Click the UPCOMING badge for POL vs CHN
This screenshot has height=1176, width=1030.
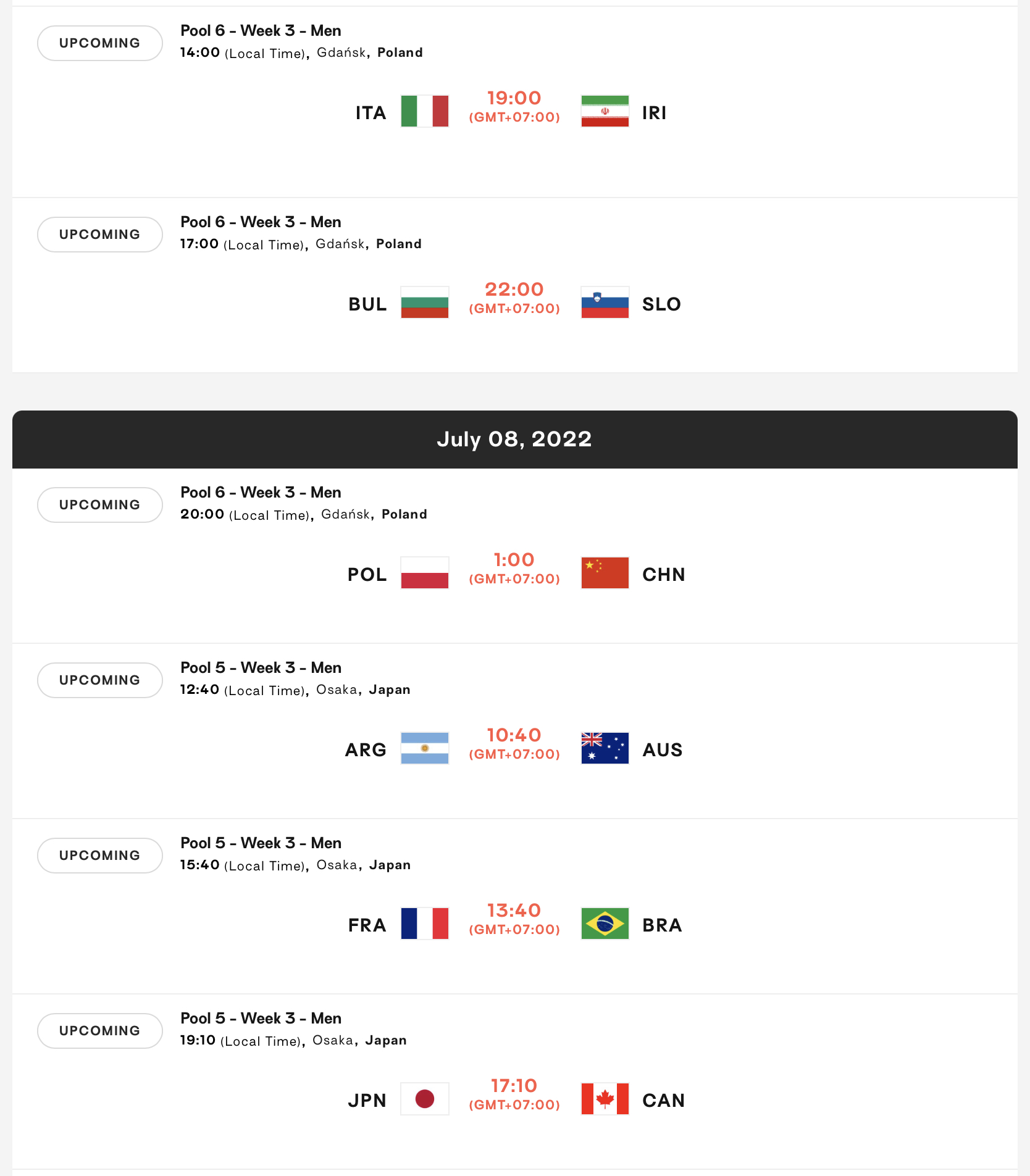coord(100,505)
